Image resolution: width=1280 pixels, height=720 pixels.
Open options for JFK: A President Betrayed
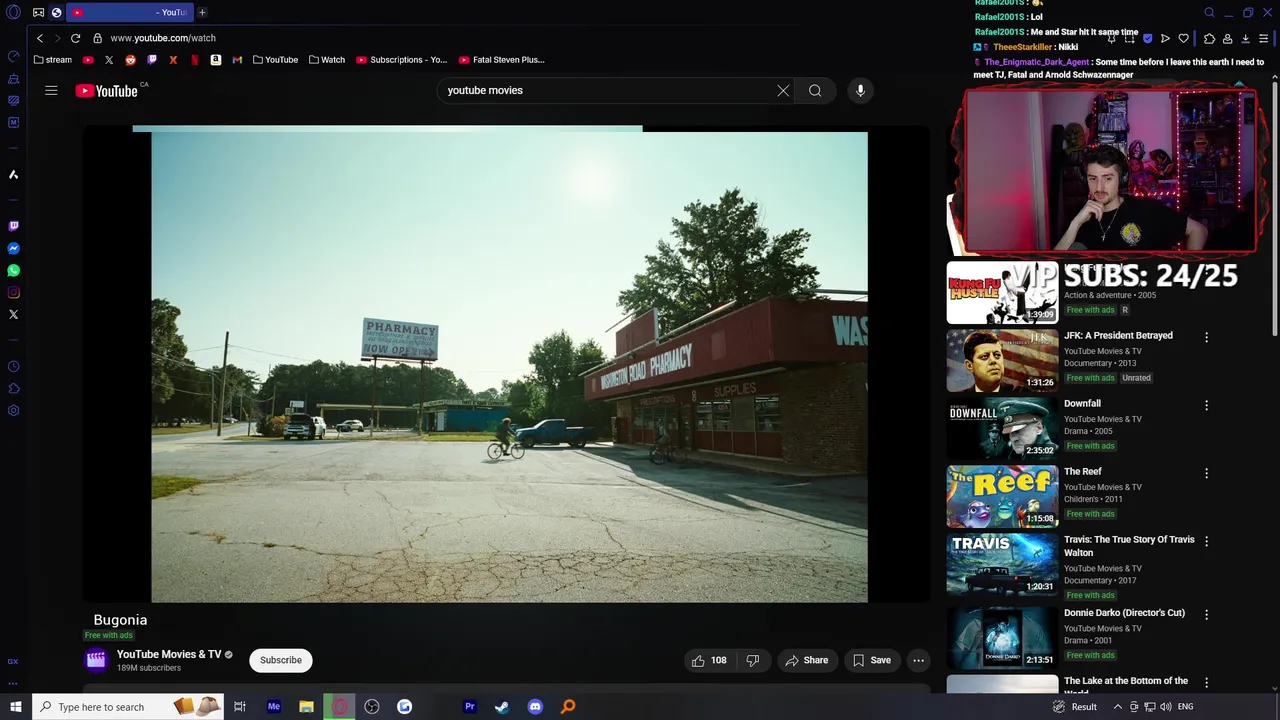[1206, 337]
